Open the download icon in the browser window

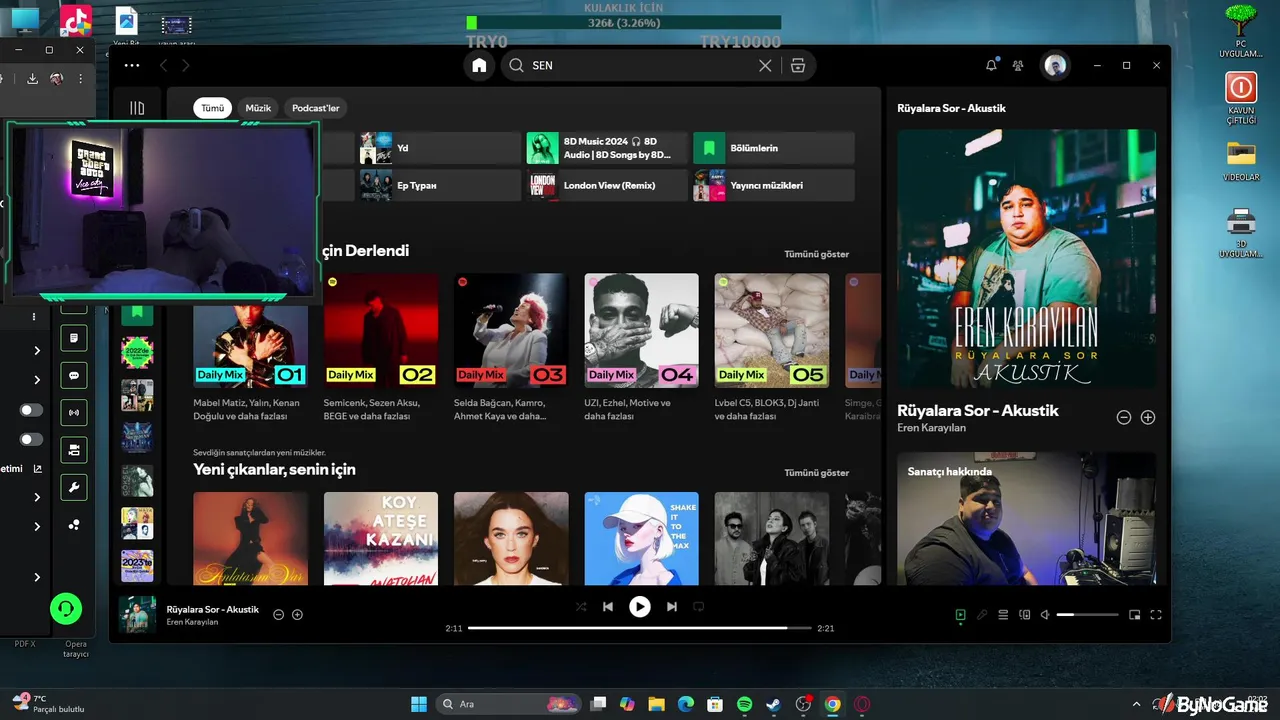[32, 79]
